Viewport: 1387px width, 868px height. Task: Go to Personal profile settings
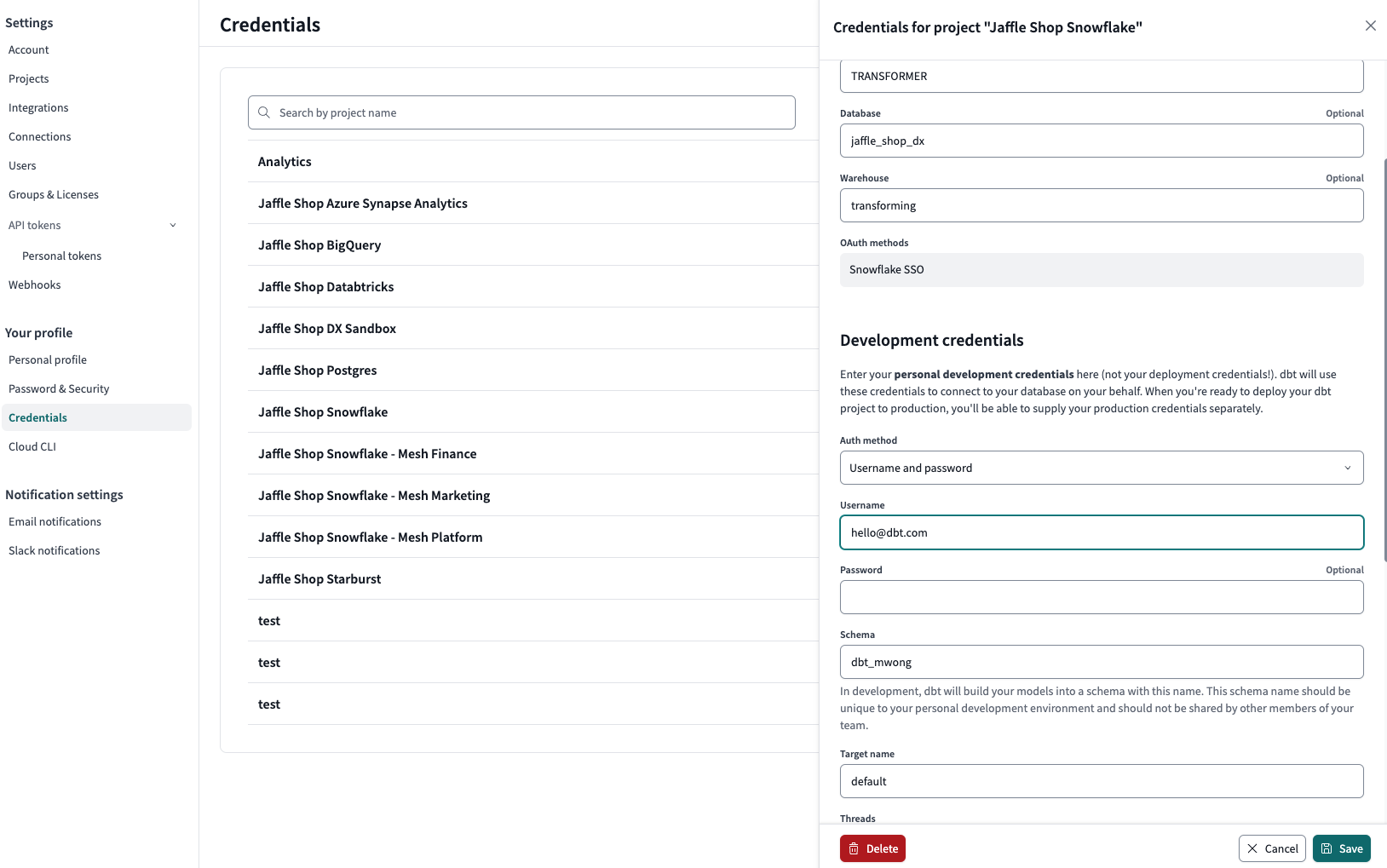click(x=48, y=359)
